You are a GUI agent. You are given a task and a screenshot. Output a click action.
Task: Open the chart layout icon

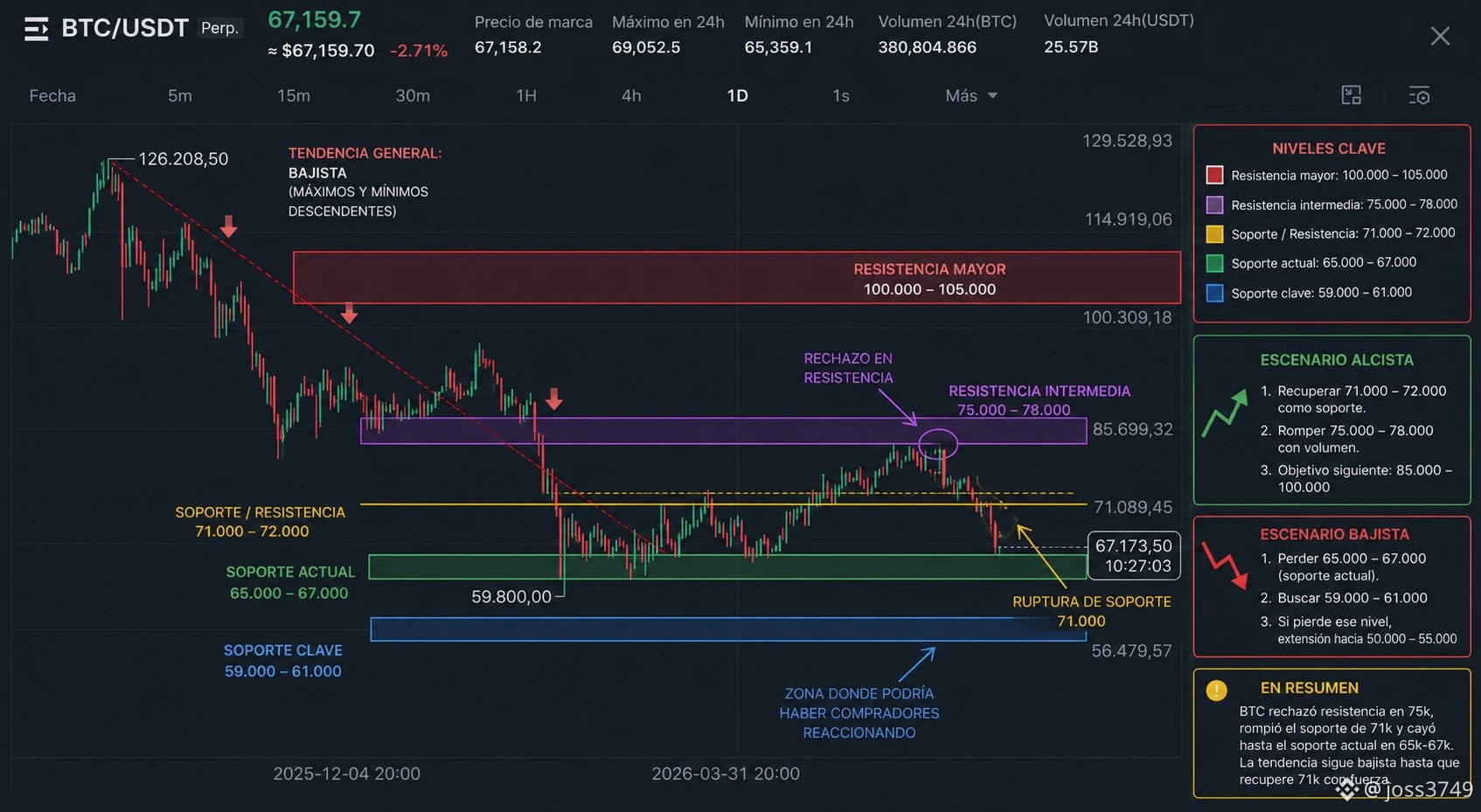[x=1352, y=95]
